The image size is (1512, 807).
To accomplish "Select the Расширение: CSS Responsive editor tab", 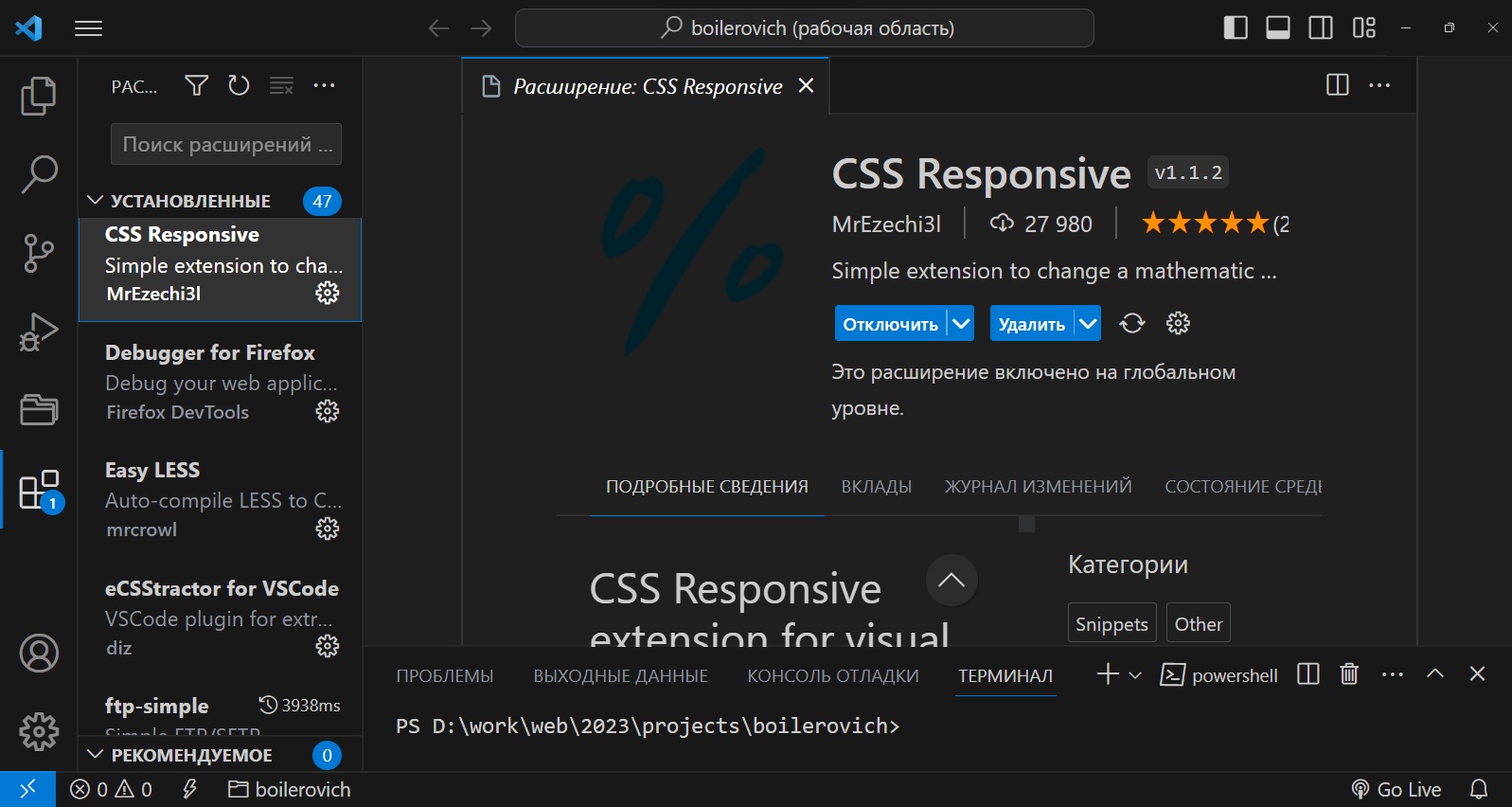I will (647, 86).
